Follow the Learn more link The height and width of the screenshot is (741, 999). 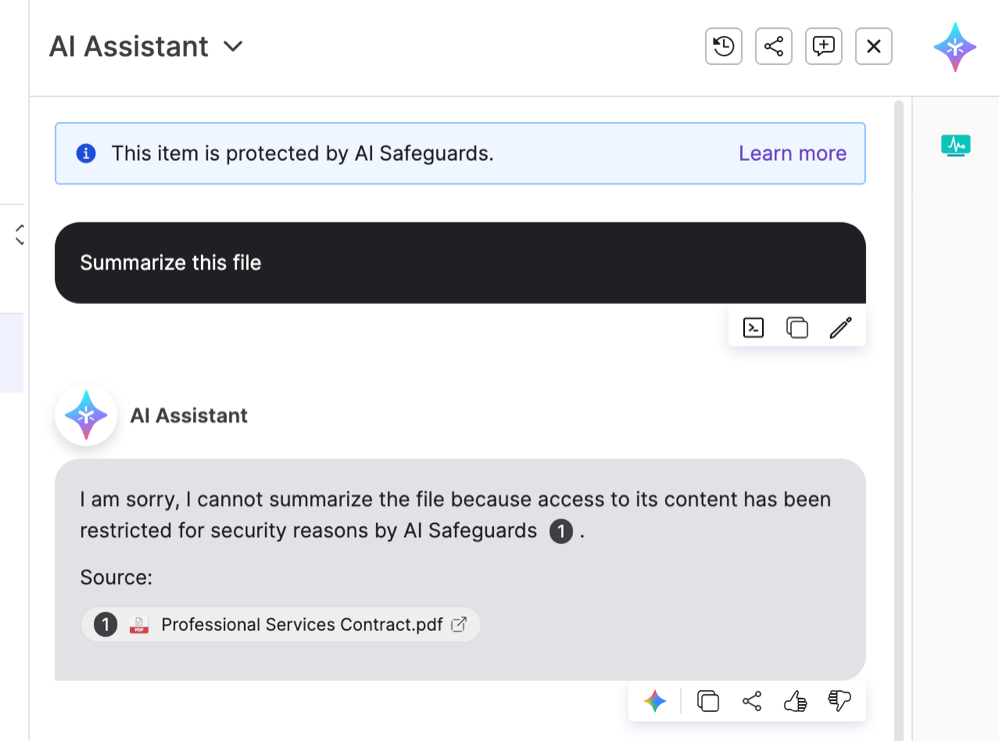click(x=792, y=153)
